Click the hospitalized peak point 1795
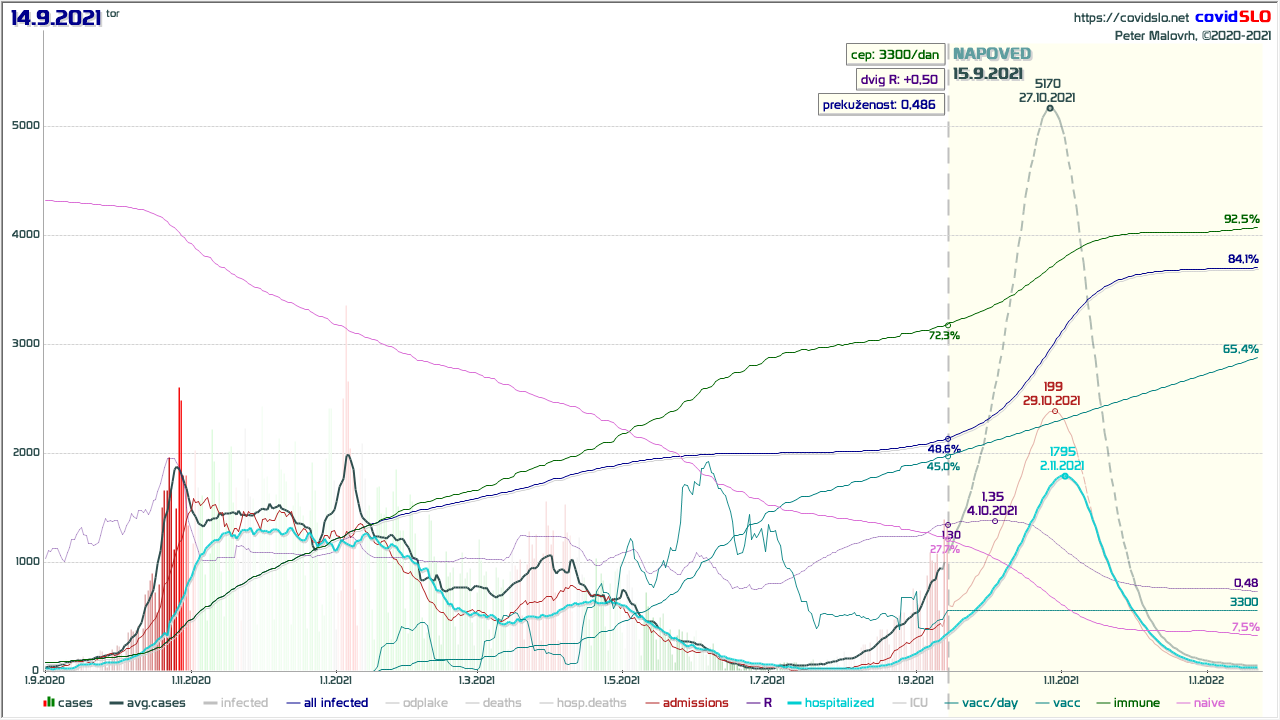 point(1064,476)
